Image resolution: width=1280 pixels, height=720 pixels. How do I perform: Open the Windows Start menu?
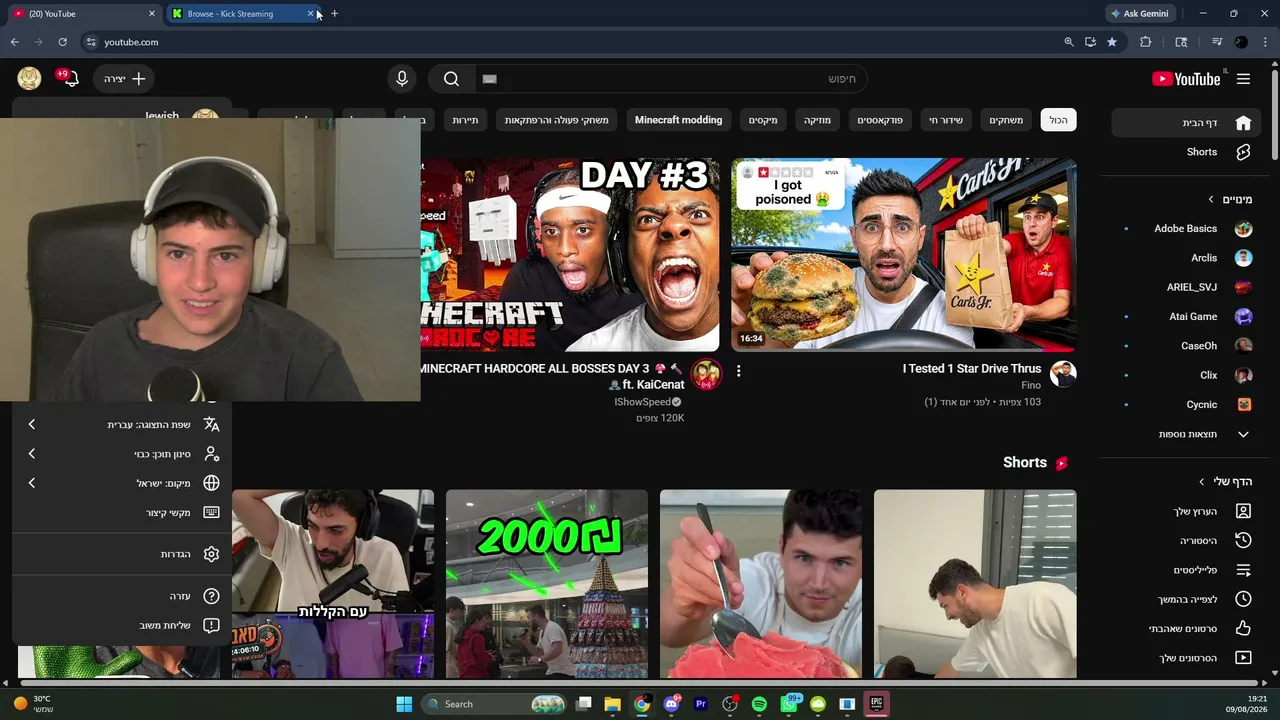tap(404, 704)
